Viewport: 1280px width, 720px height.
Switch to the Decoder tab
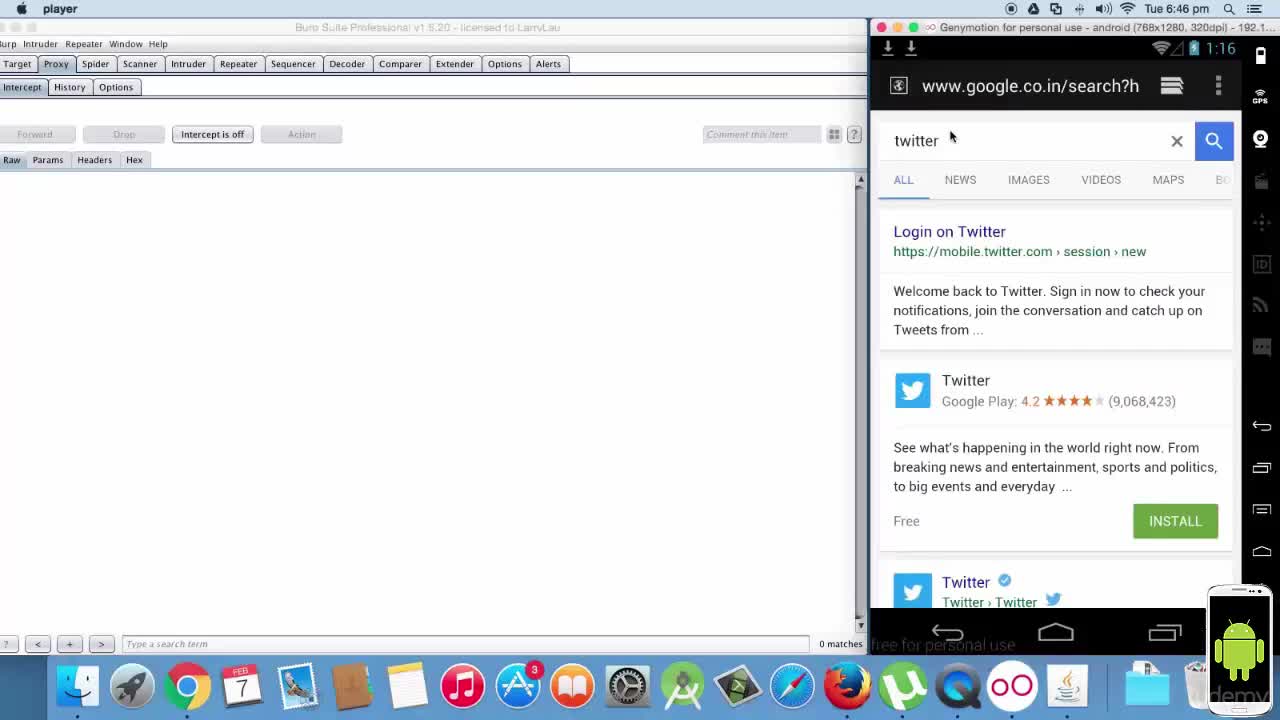(347, 64)
